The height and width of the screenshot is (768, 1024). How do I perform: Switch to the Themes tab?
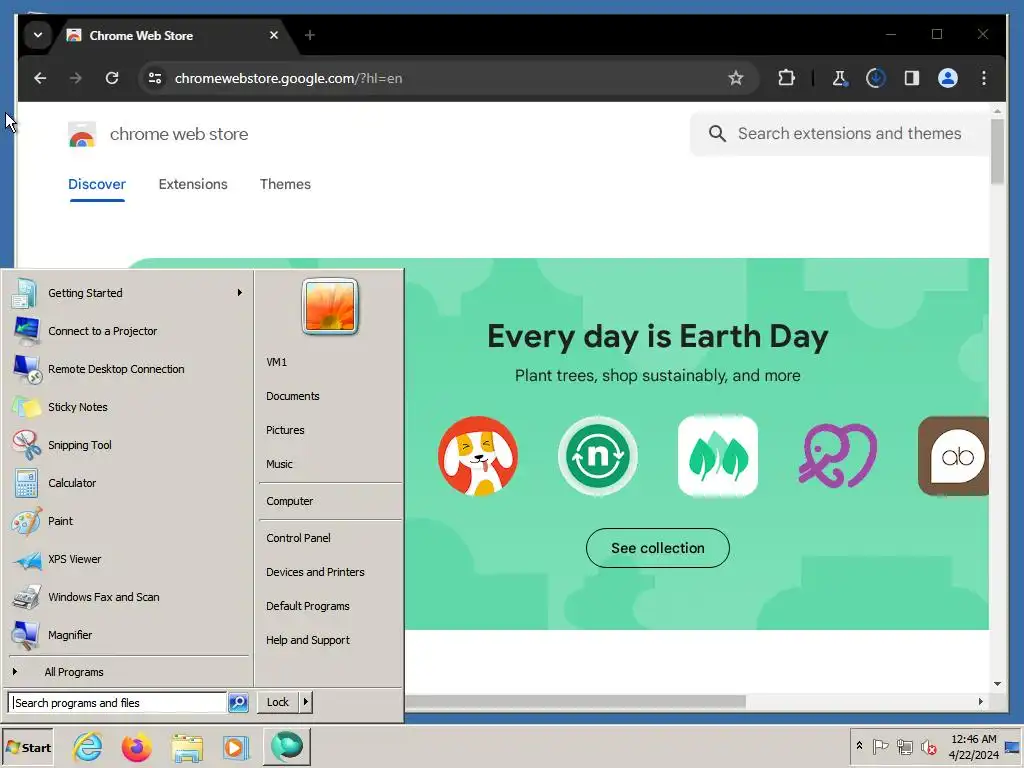[x=285, y=184]
